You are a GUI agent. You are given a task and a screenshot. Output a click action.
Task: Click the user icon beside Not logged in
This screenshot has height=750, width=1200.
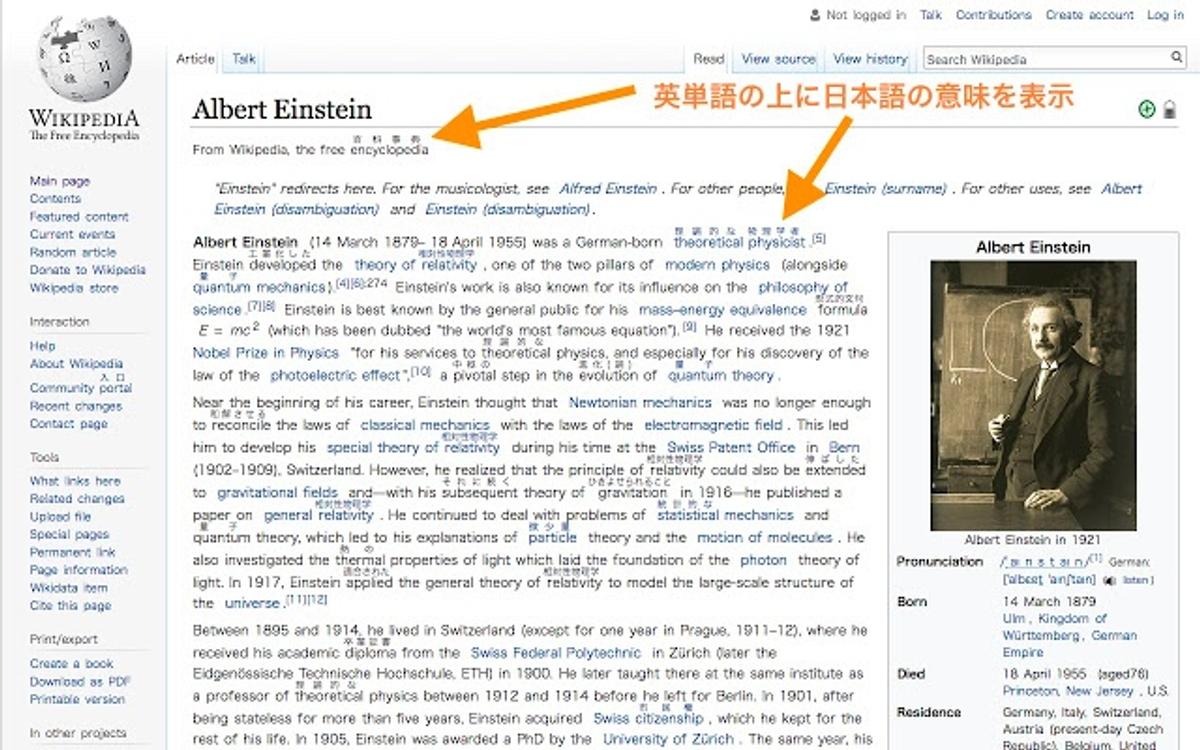[x=815, y=15]
